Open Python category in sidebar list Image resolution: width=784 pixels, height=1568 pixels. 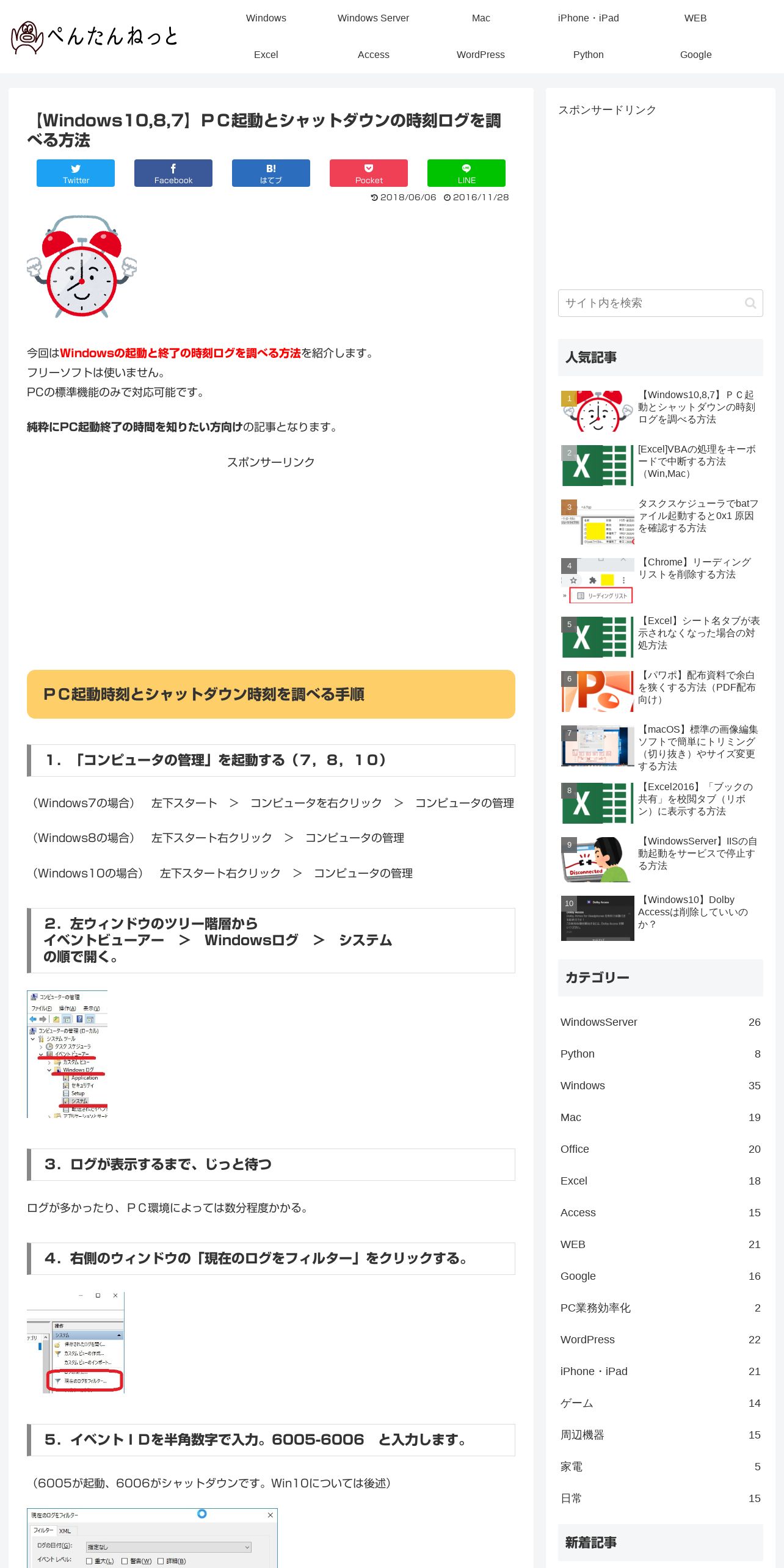(661, 1054)
